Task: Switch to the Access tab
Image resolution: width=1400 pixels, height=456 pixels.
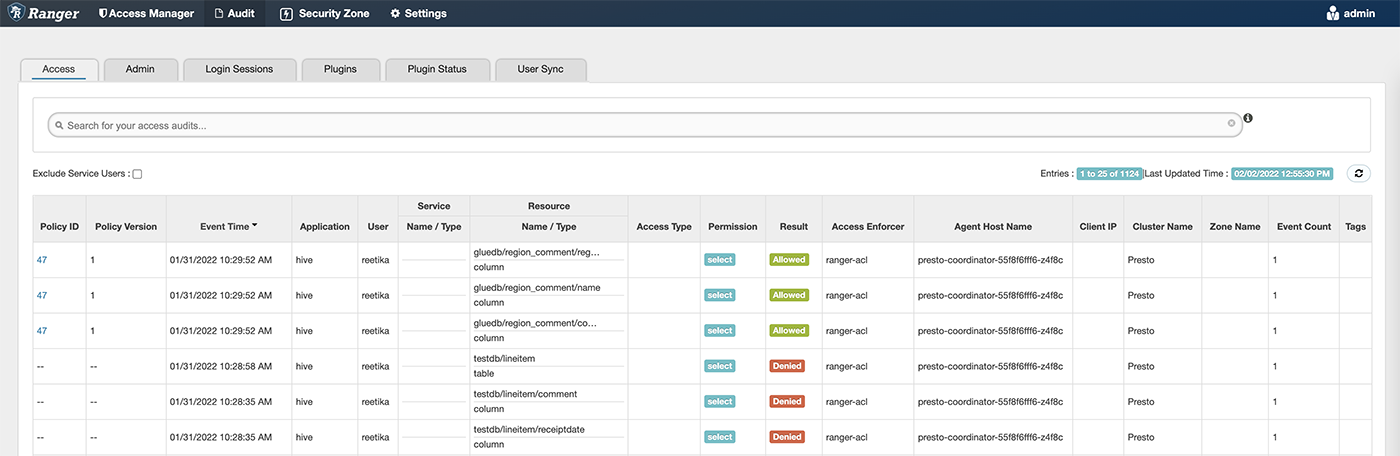Action: [x=59, y=69]
